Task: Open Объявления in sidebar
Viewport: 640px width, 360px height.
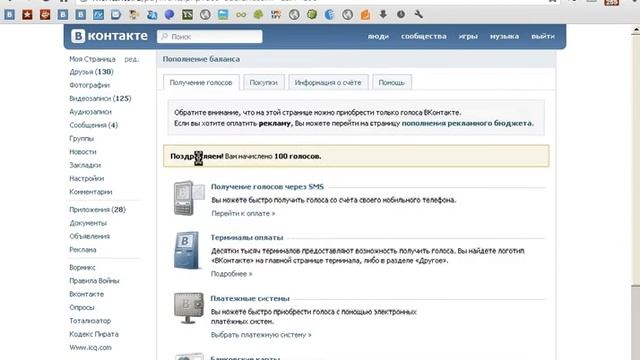Action: pyautogui.click(x=89, y=236)
